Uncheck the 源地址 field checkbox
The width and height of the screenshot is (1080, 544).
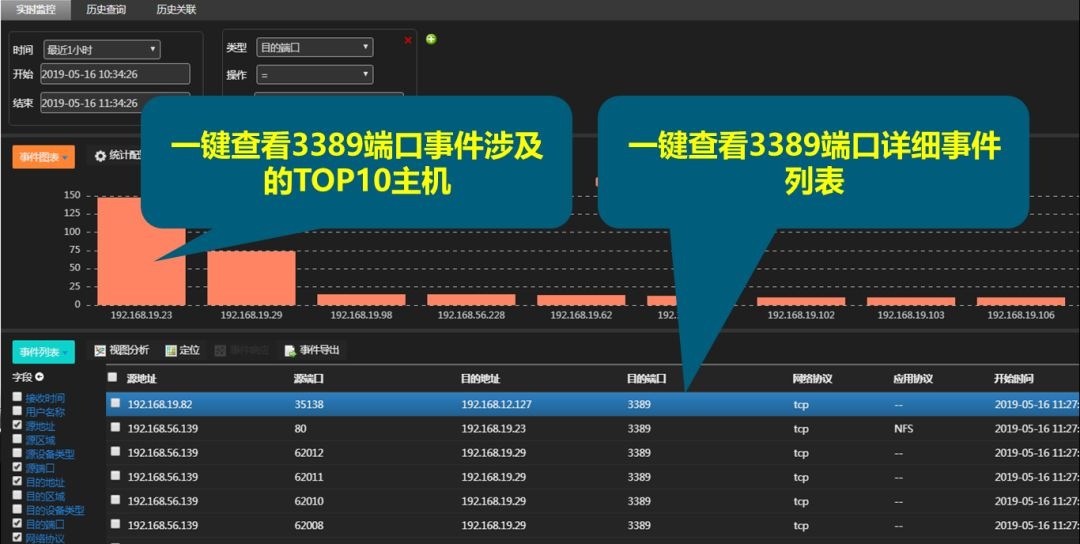click(x=17, y=425)
